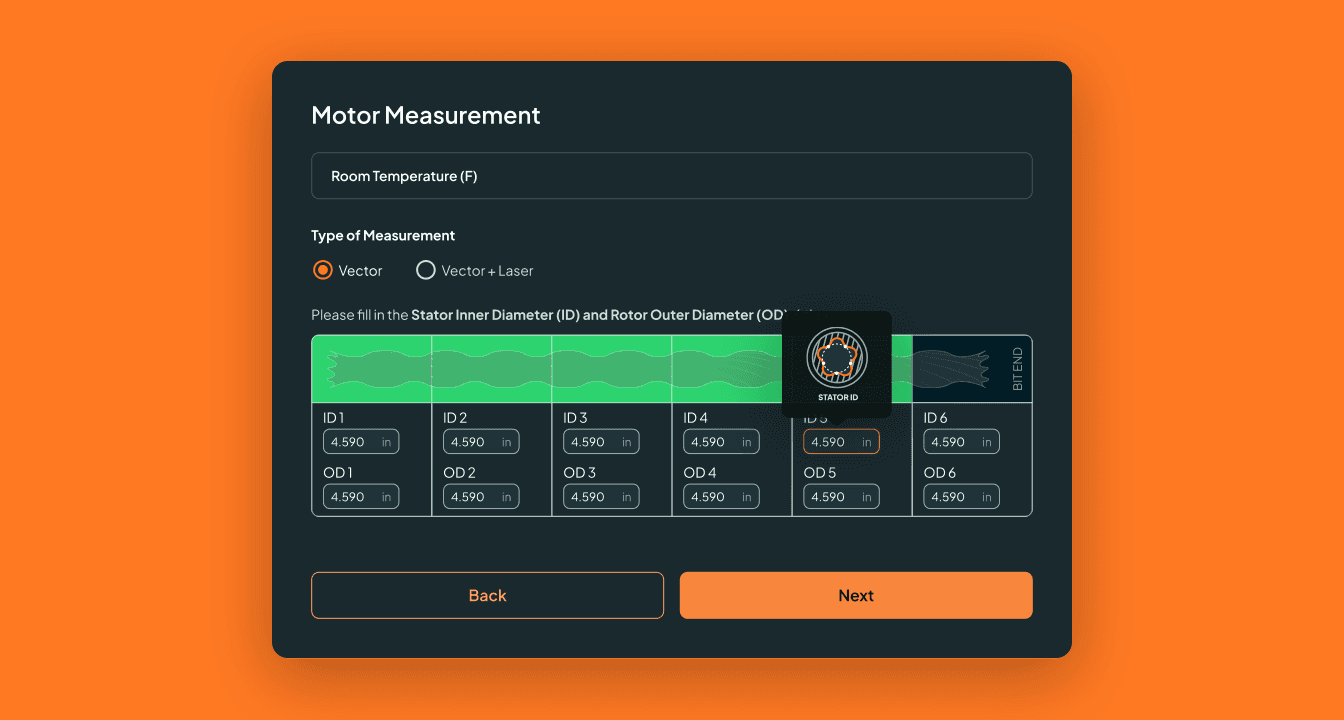Click the ID 4 input field

[x=721, y=442]
